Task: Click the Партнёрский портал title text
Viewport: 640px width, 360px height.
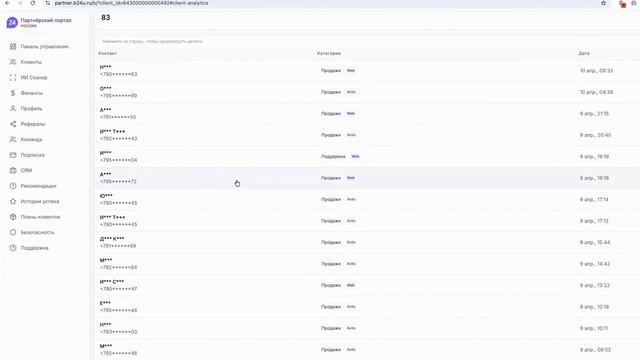Action: (46, 20)
